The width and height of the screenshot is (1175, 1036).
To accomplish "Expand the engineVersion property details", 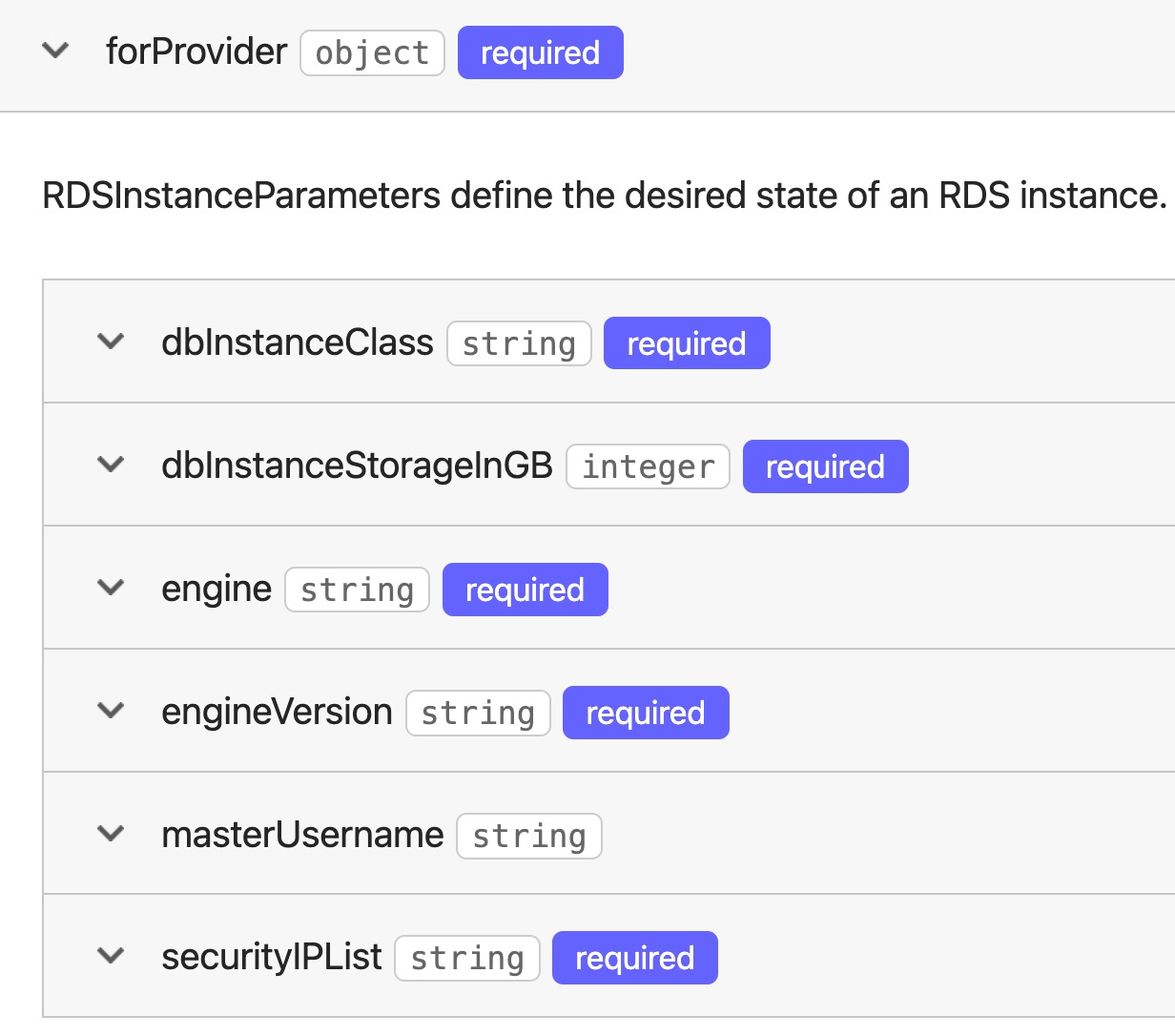I will click(x=111, y=712).
